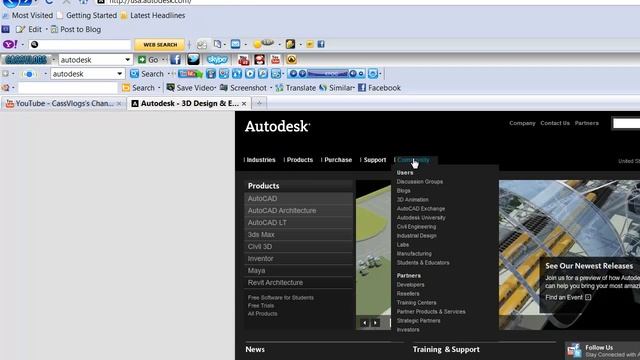640x360 pixels.
Task: Focus the Yahoo toolbar search field
Action: coord(80,44)
